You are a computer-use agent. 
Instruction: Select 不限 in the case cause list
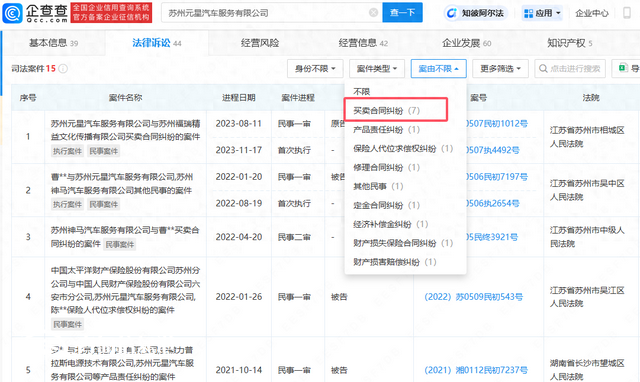[362, 91]
